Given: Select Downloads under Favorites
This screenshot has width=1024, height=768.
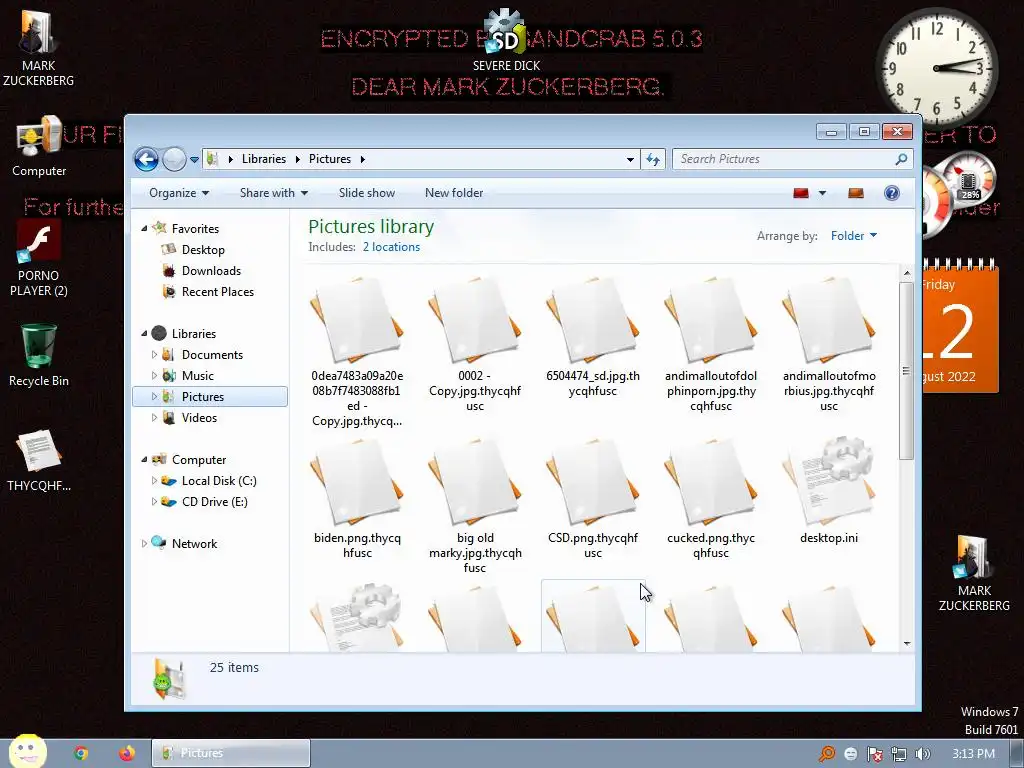Looking at the screenshot, I should click(x=211, y=270).
